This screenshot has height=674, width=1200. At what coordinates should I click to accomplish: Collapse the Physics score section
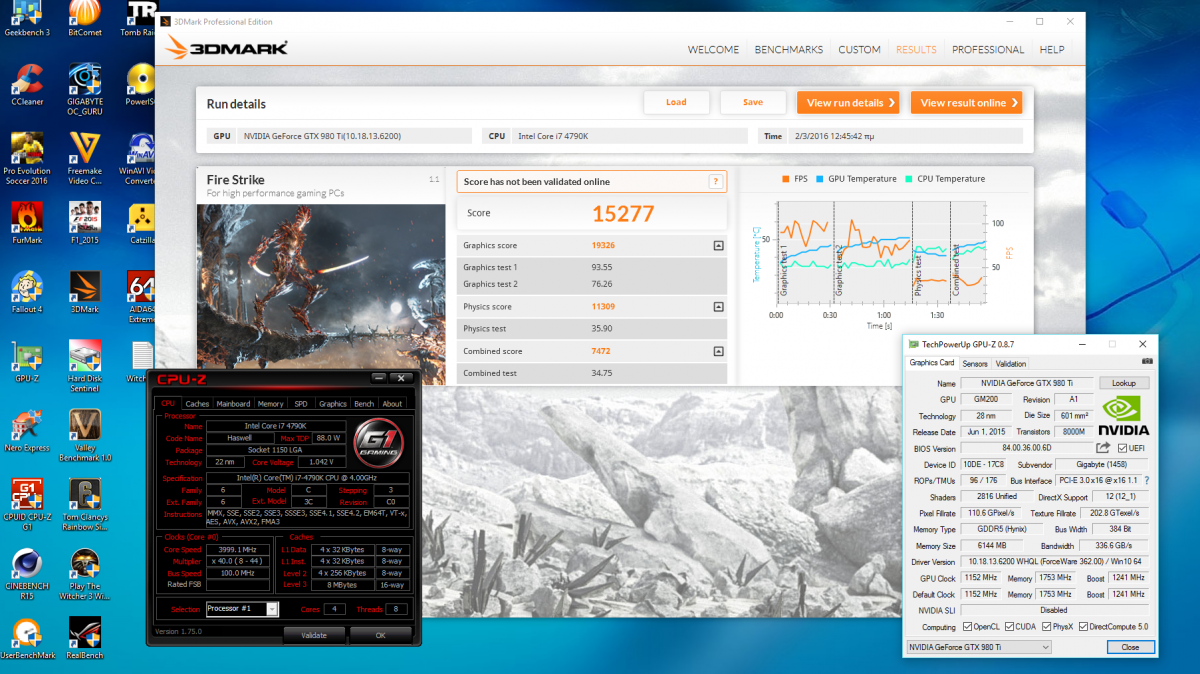718,307
